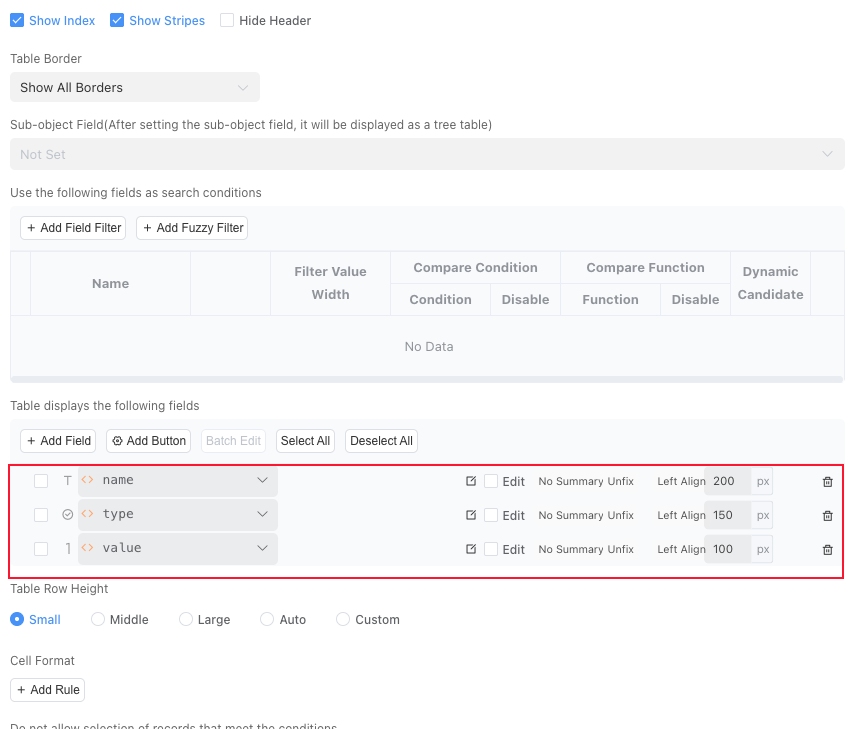The height and width of the screenshot is (729, 856).
Task: Uncheck the Show Index checkbox
Action: coord(17,20)
